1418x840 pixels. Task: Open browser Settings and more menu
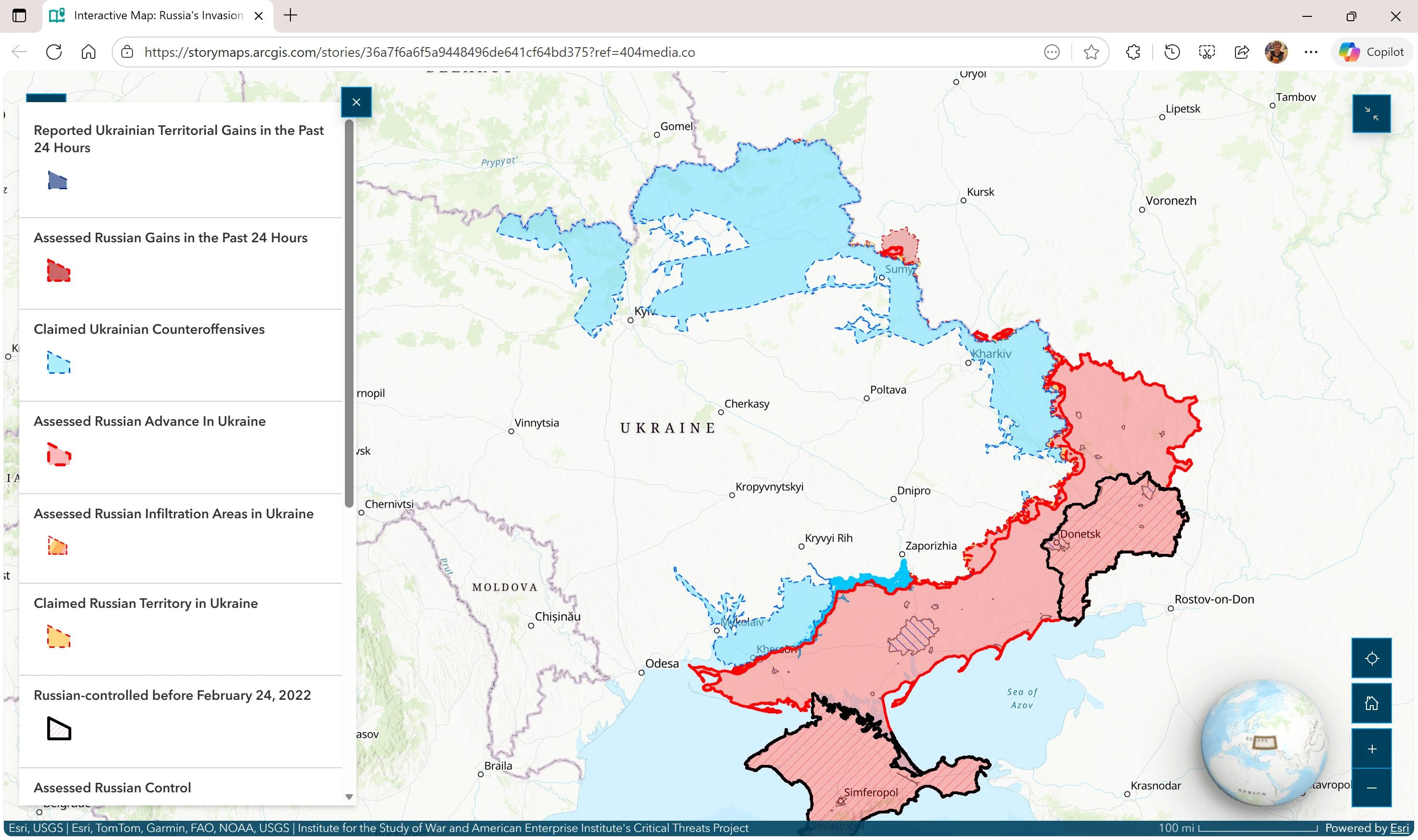1311,52
